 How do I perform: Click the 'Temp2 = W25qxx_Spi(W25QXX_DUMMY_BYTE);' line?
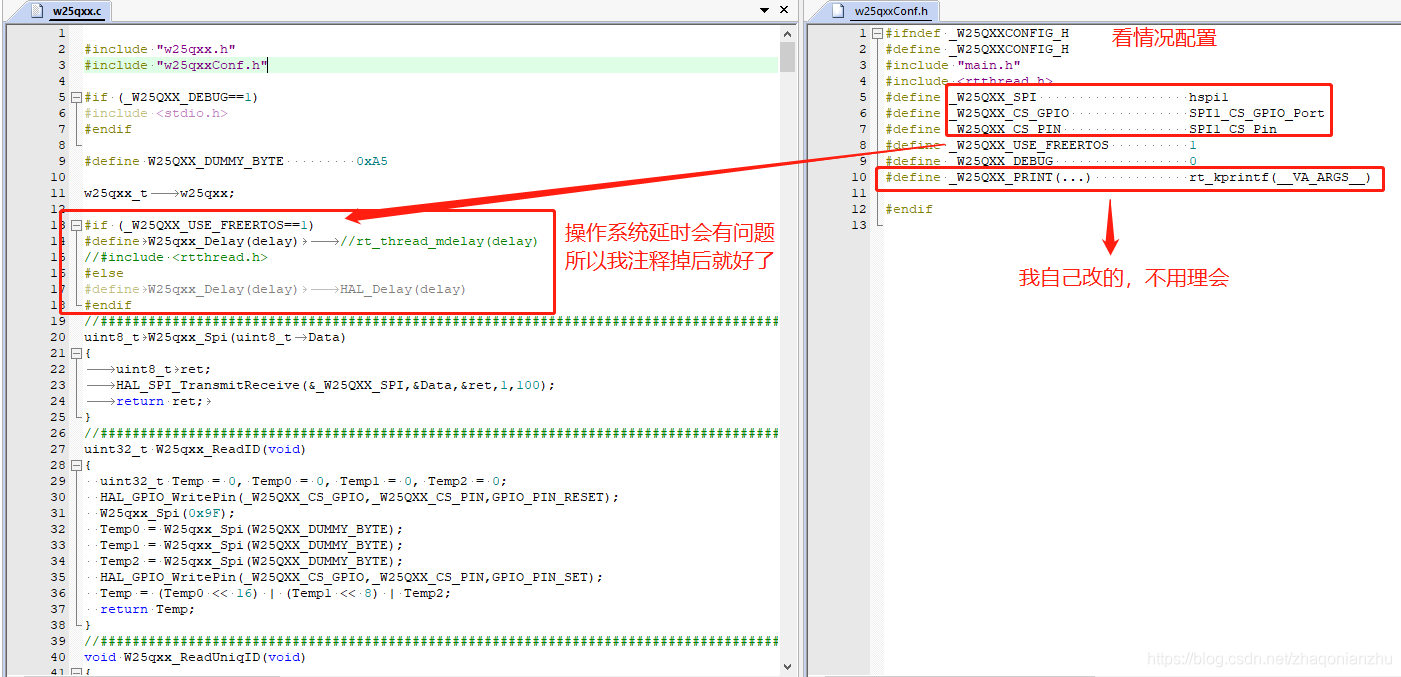[251, 561]
